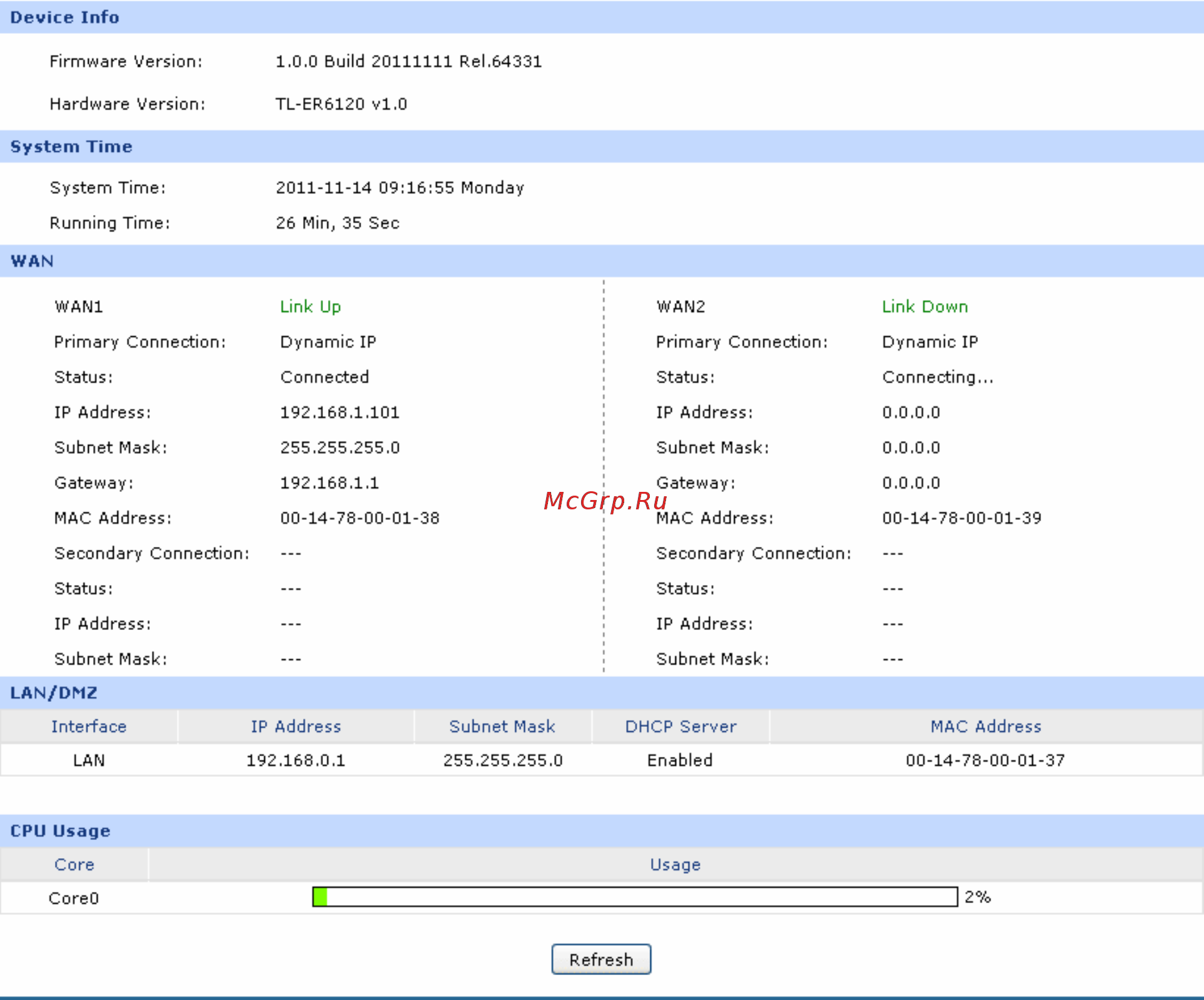Click WAN1 Link Up status text
Image resolution: width=1204 pixels, height=1000 pixels.
coord(311,306)
